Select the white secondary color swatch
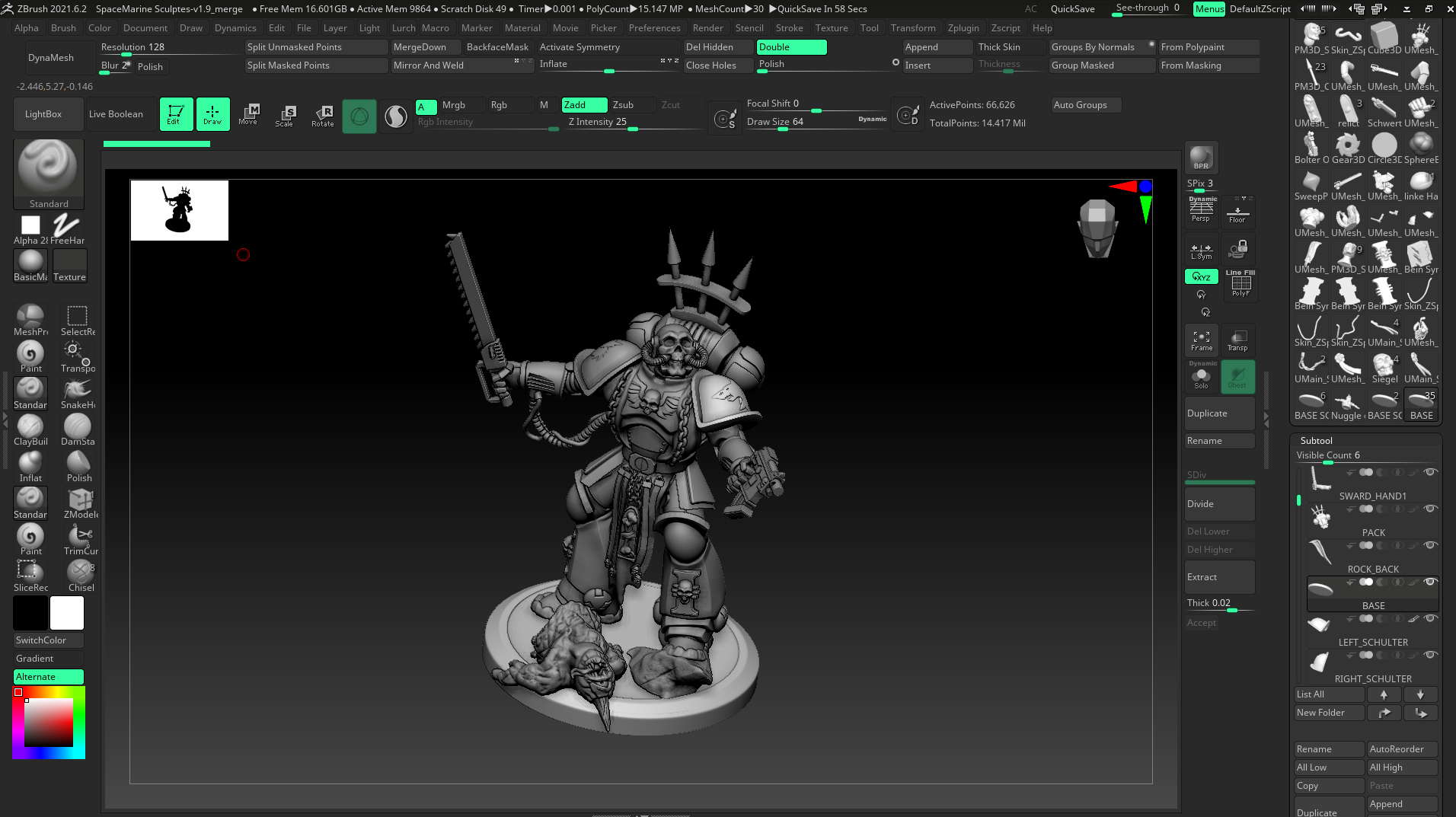 (67, 613)
